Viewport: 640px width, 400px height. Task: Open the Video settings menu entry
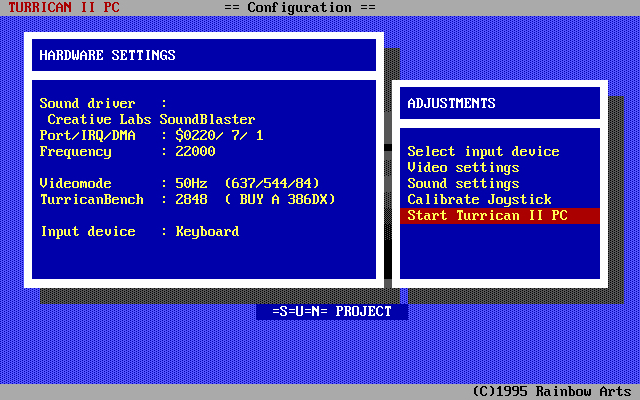(463, 168)
